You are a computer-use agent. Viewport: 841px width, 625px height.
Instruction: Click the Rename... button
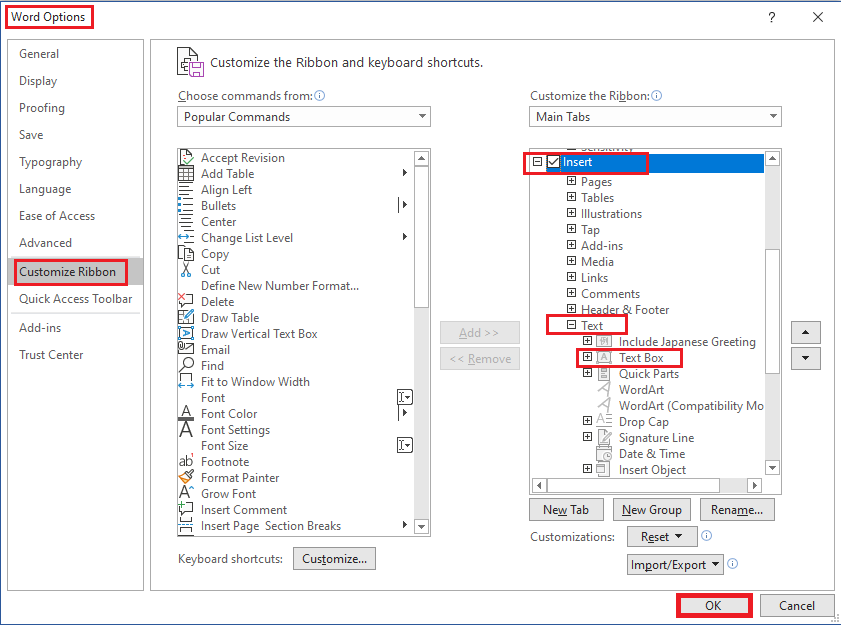point(737,510)
